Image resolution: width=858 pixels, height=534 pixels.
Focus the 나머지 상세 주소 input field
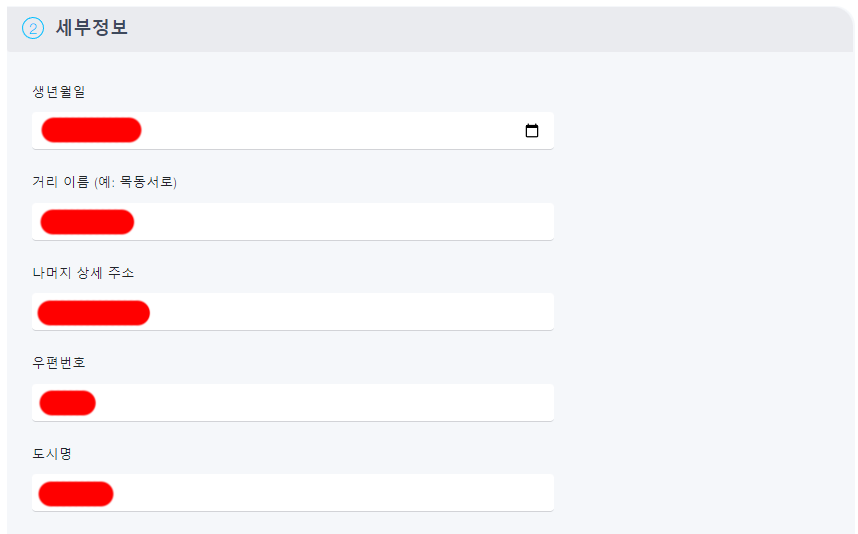pyautogui.click(x=293, y=312)
